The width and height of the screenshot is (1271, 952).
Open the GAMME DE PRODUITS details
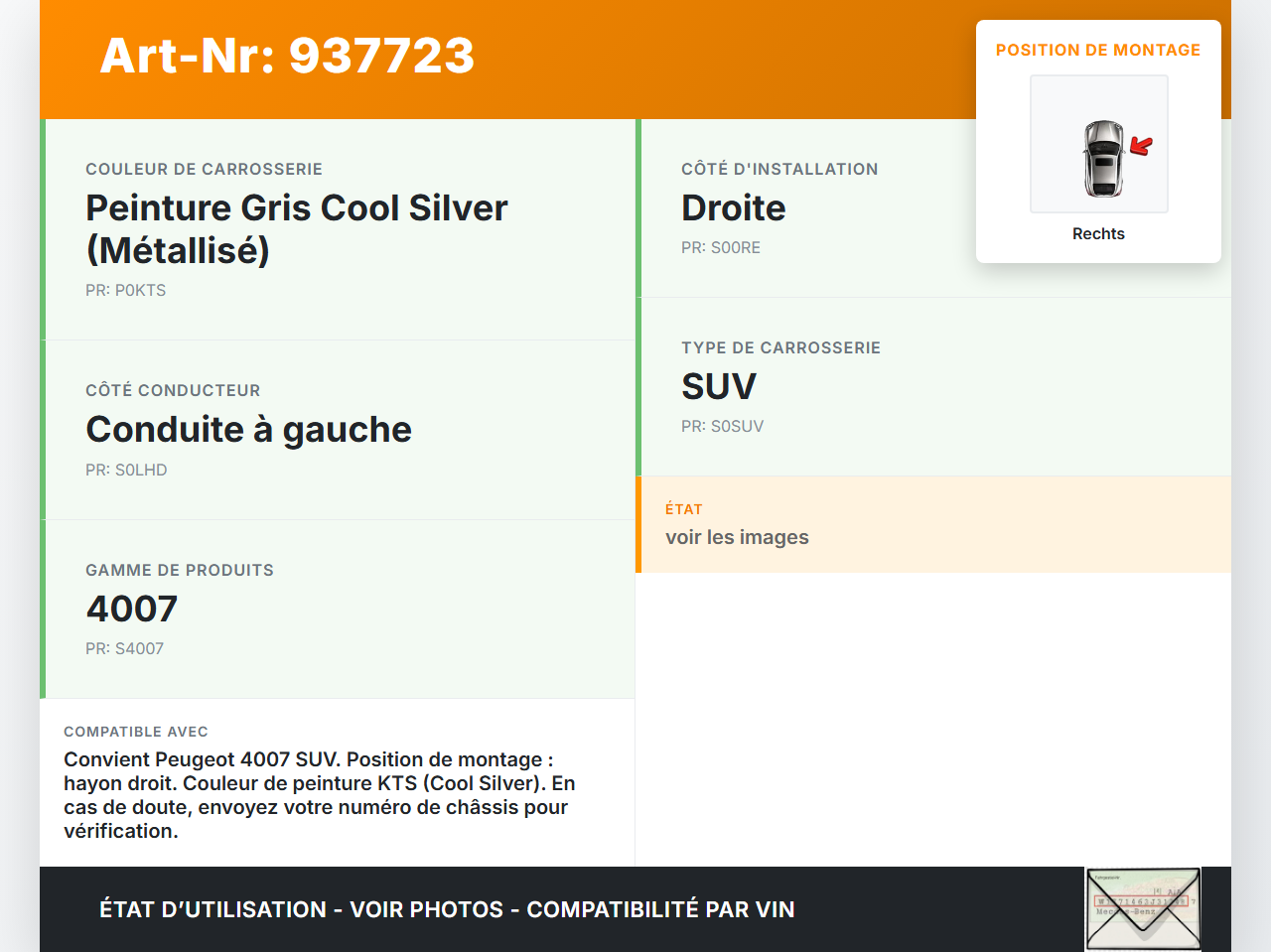pyautogui.click(x=180, y=570)
